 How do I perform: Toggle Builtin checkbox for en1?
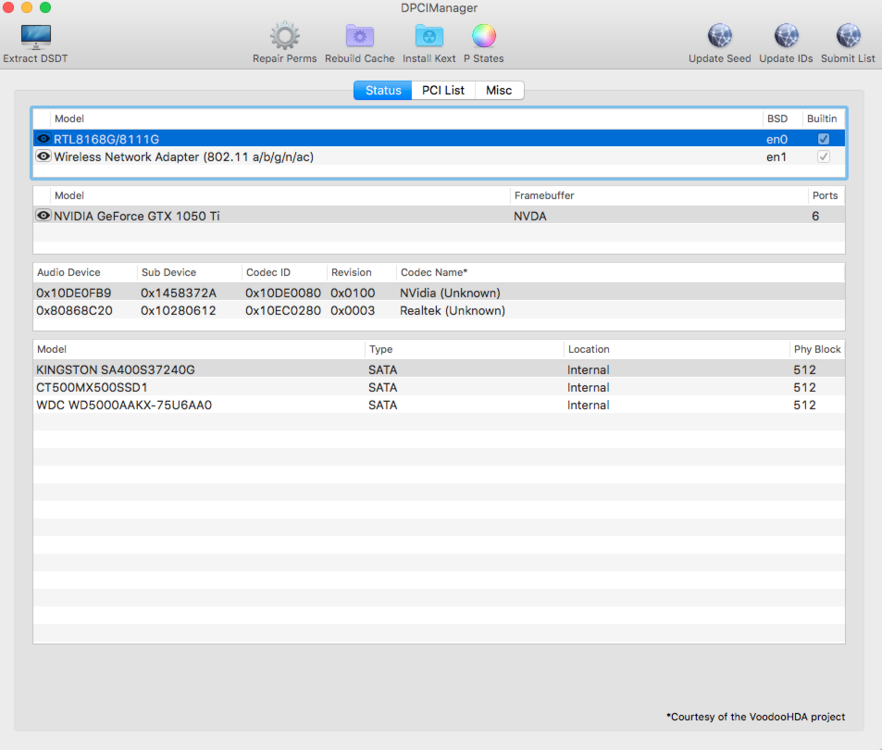pyautogui.click(x=824, y=156)
